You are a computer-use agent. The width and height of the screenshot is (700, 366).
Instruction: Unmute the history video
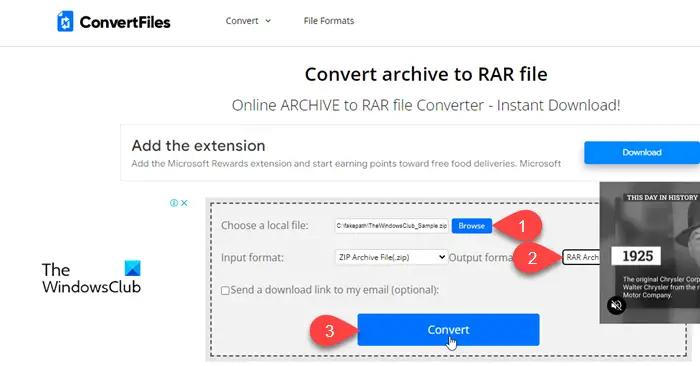(616, 305)
